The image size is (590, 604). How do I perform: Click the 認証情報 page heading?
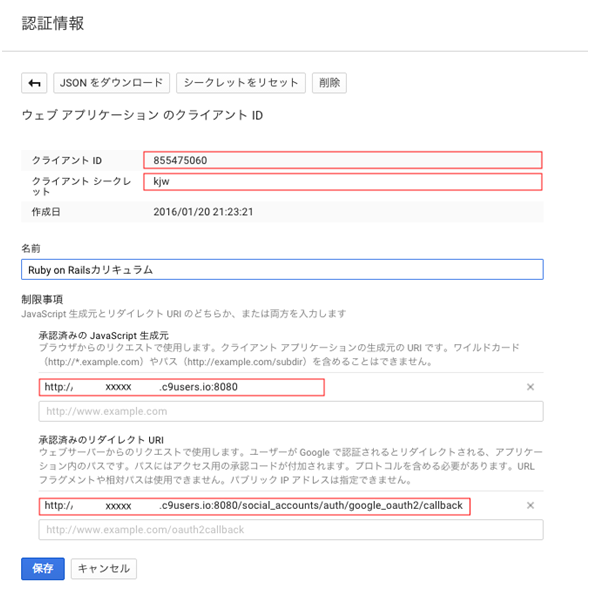(53, 23)
